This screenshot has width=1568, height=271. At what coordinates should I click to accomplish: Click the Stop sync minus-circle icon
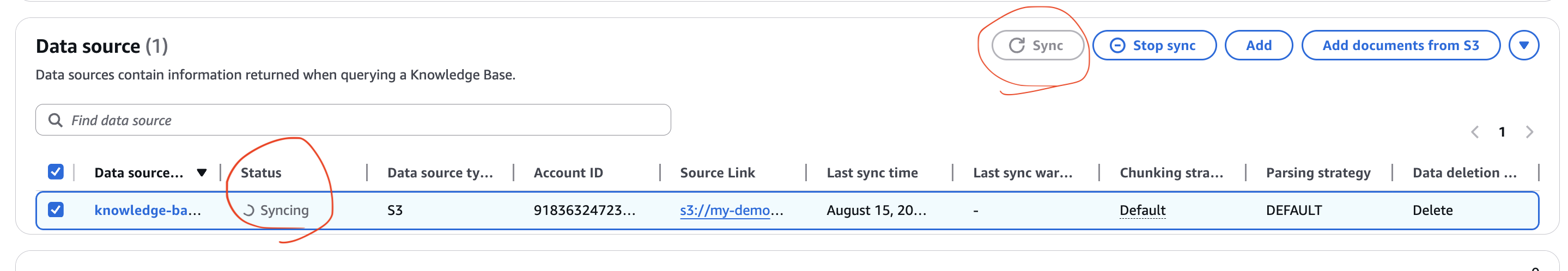click(1117, 46)
